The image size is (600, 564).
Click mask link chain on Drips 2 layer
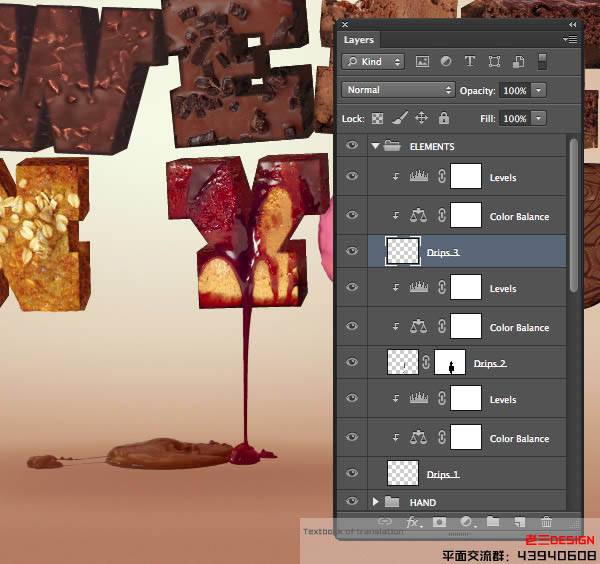pos(426,362)
